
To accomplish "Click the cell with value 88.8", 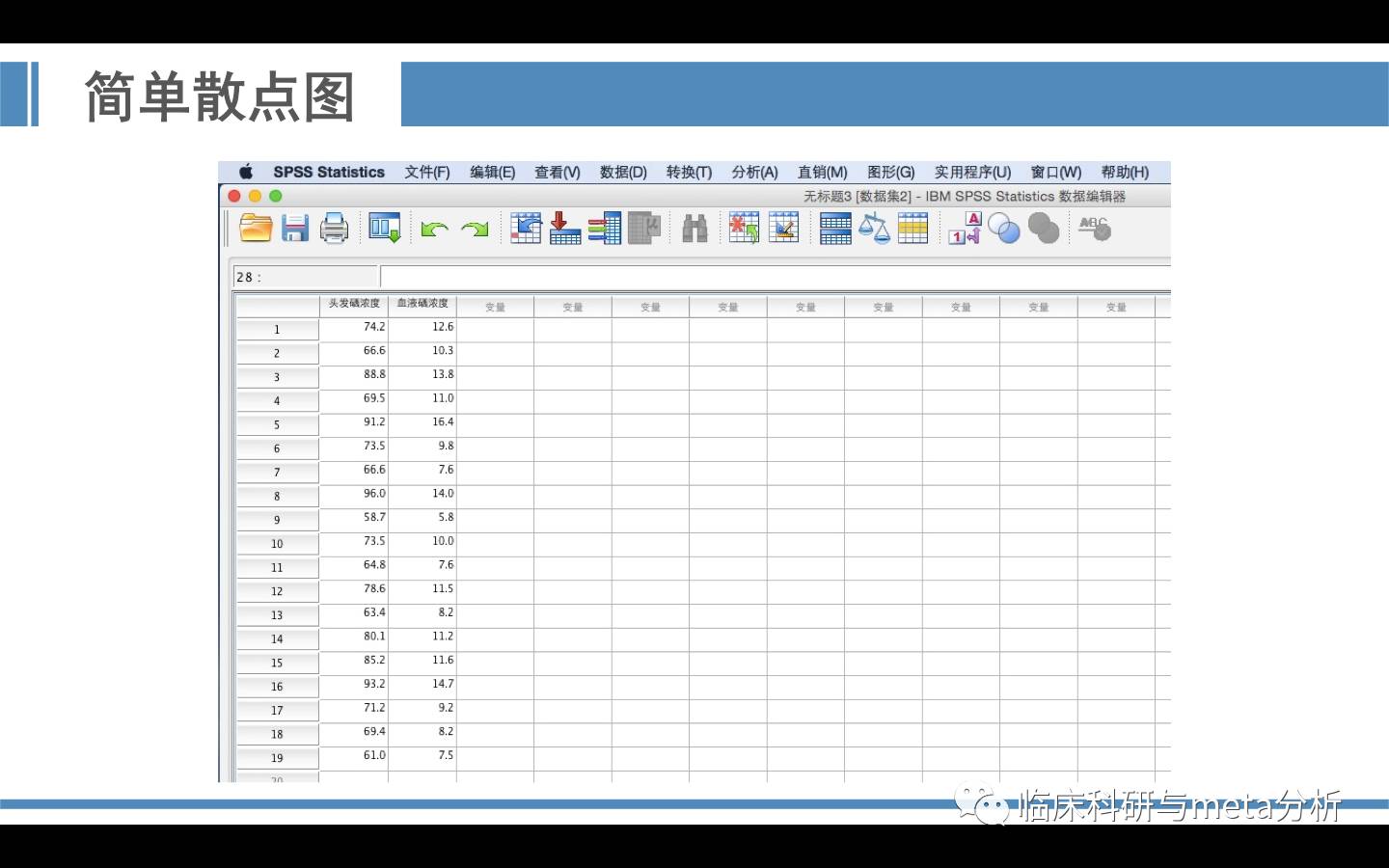I will click(354, 376).
